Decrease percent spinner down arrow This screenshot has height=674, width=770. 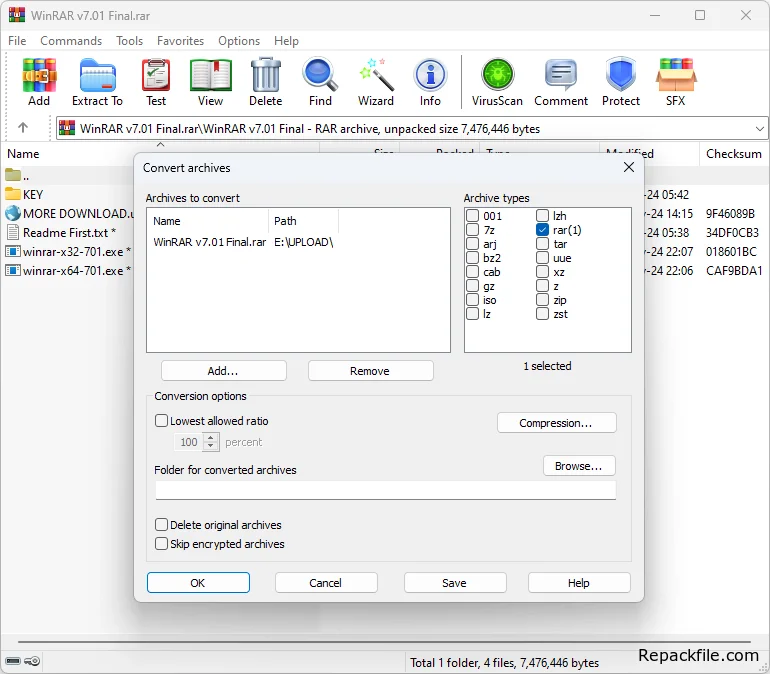(211, 446)
